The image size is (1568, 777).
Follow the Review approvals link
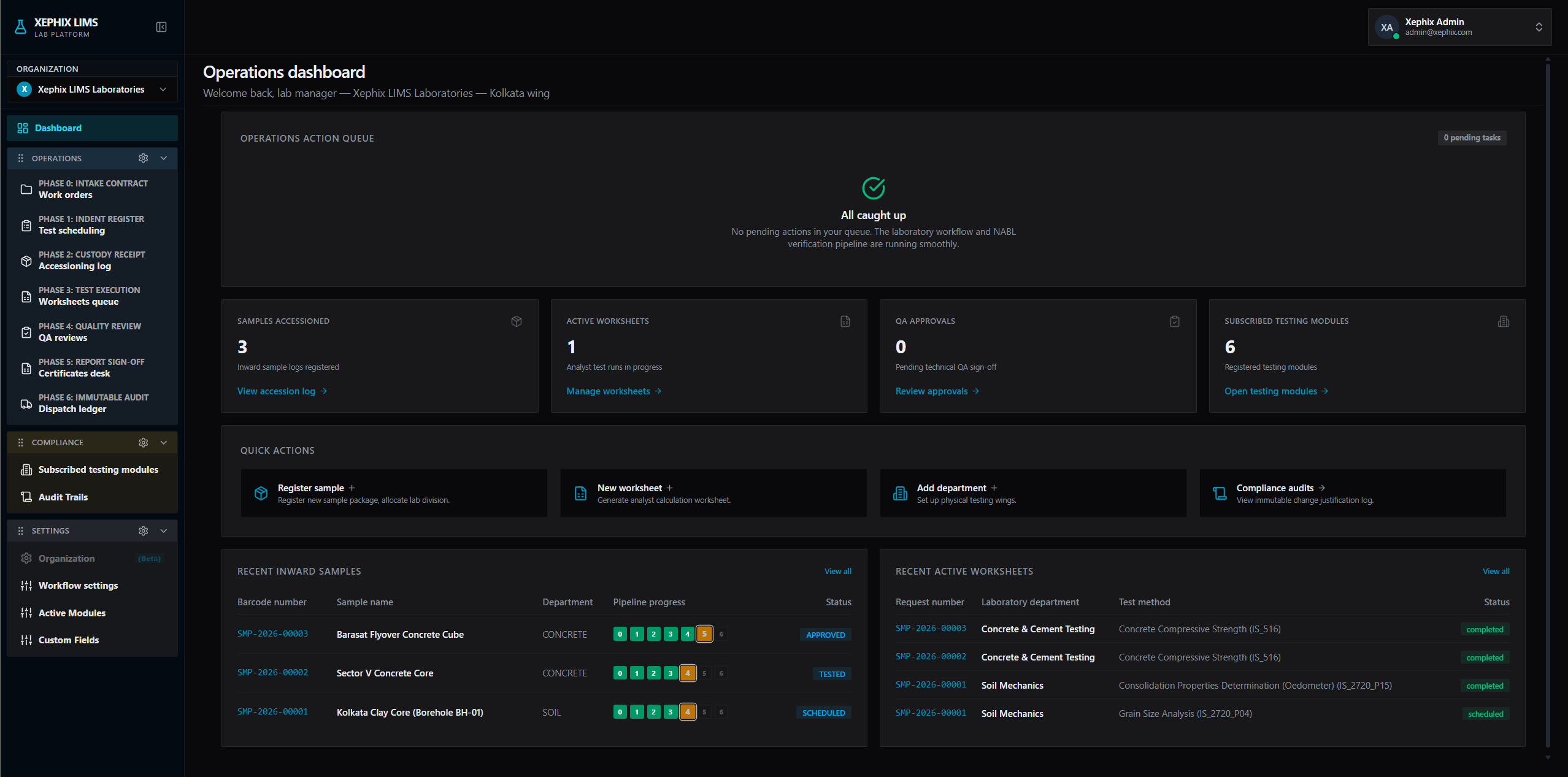(937, 391)
